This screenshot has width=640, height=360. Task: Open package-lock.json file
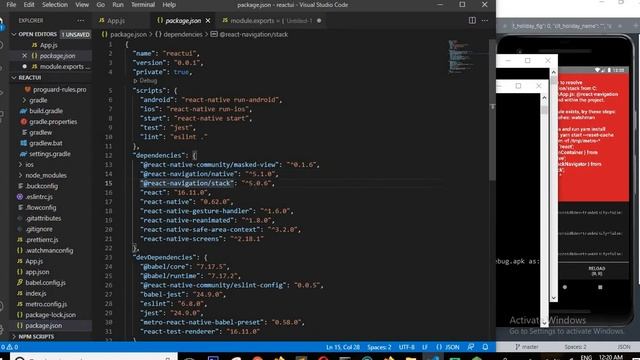(50, 315)
